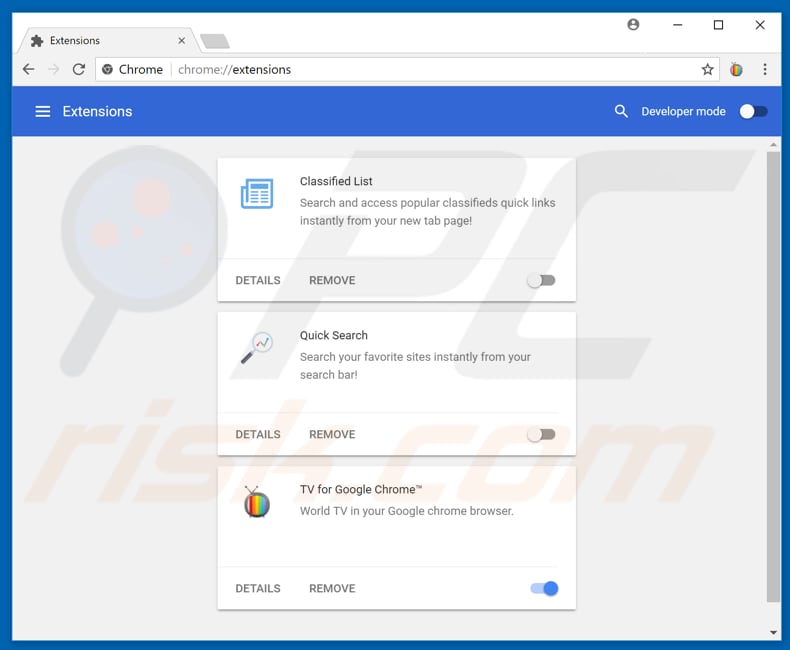The height and width of the screenshot is (650, 790).
Task: Click the Developer mode label
Action: click(x=683, y=111)
